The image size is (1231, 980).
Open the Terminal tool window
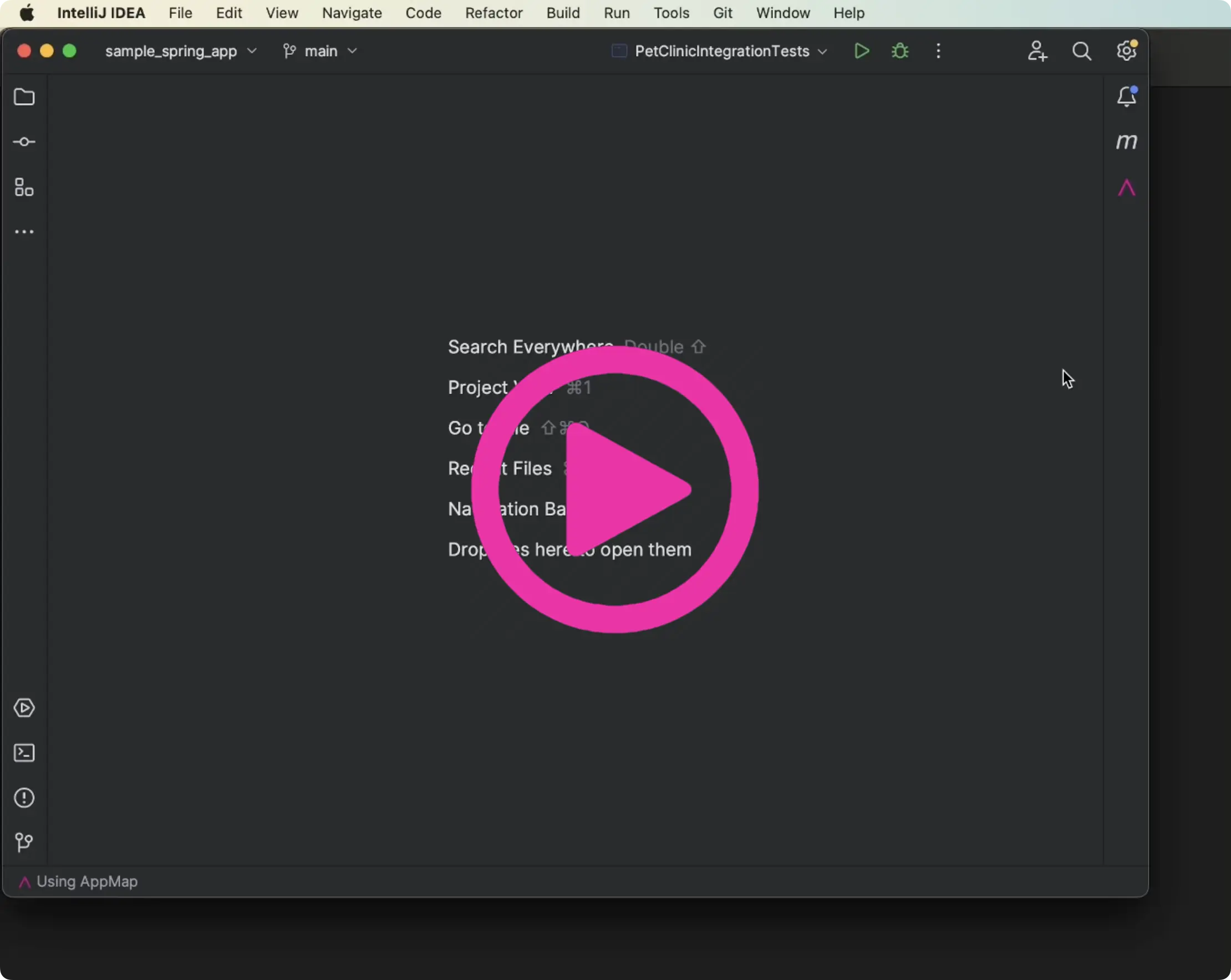[24, 753]
